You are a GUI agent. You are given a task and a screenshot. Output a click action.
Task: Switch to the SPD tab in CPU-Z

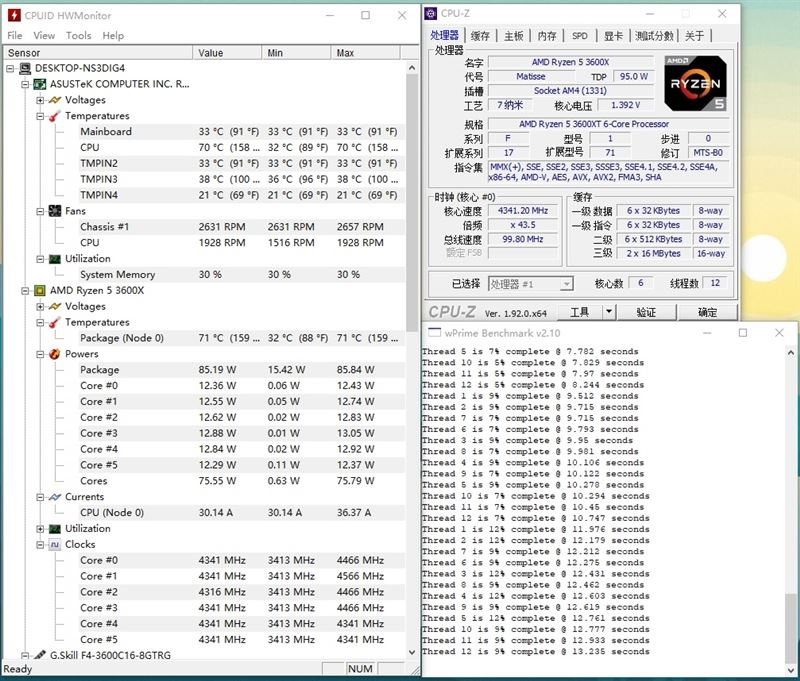pos(580,36)
